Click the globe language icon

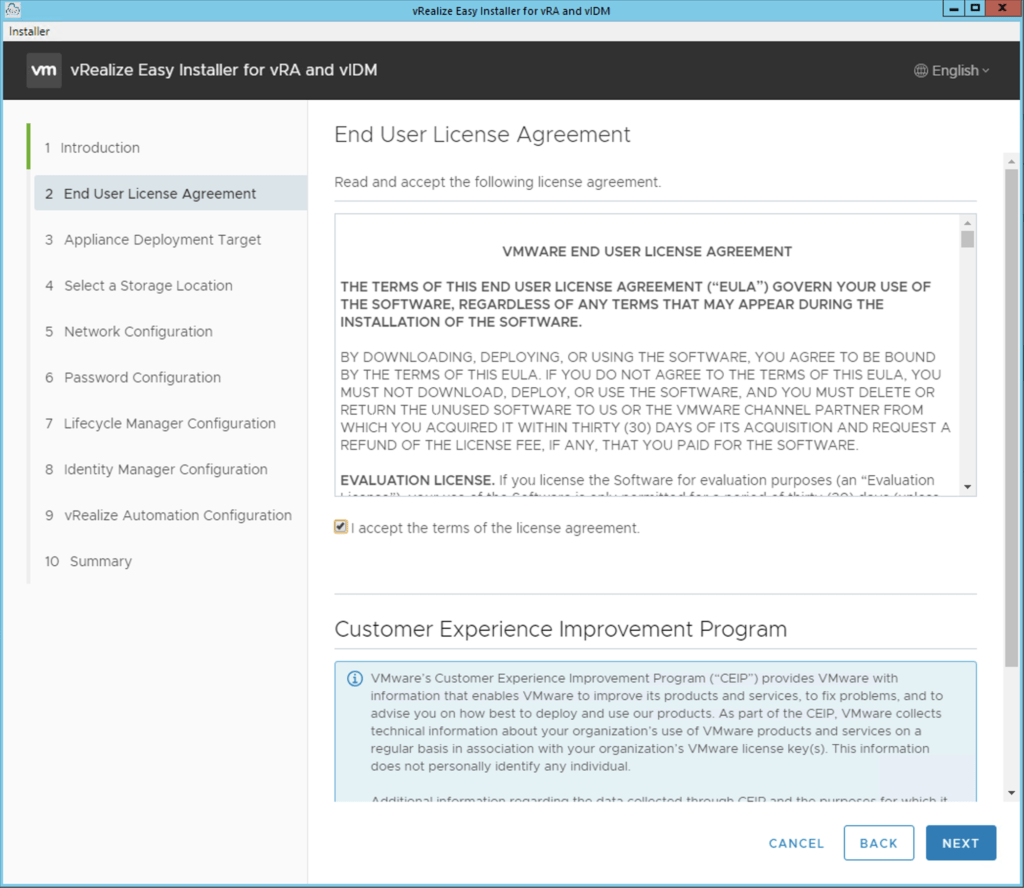click(920, 71)
